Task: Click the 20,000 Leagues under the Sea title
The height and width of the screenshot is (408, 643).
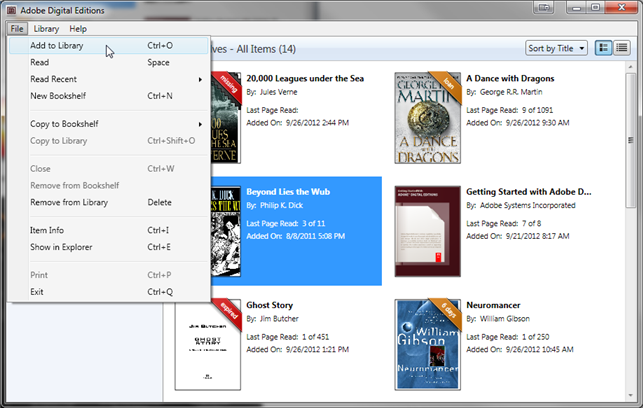Action: point(305,78)
